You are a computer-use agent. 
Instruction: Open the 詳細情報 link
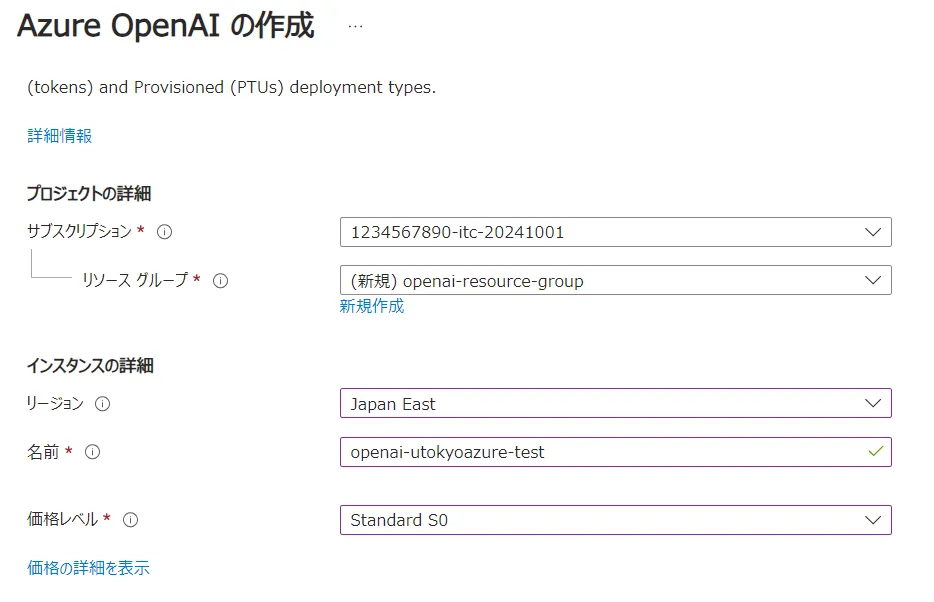click(59, 136)
